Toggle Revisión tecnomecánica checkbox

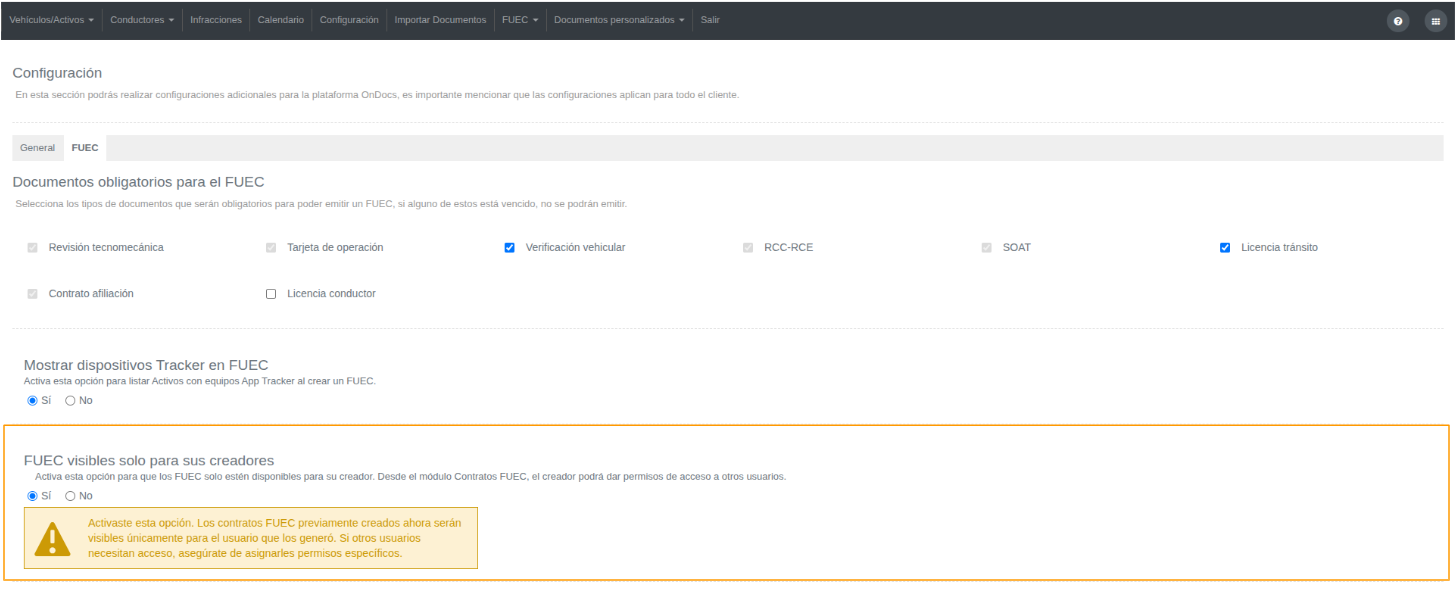click(x=33, y=248)
